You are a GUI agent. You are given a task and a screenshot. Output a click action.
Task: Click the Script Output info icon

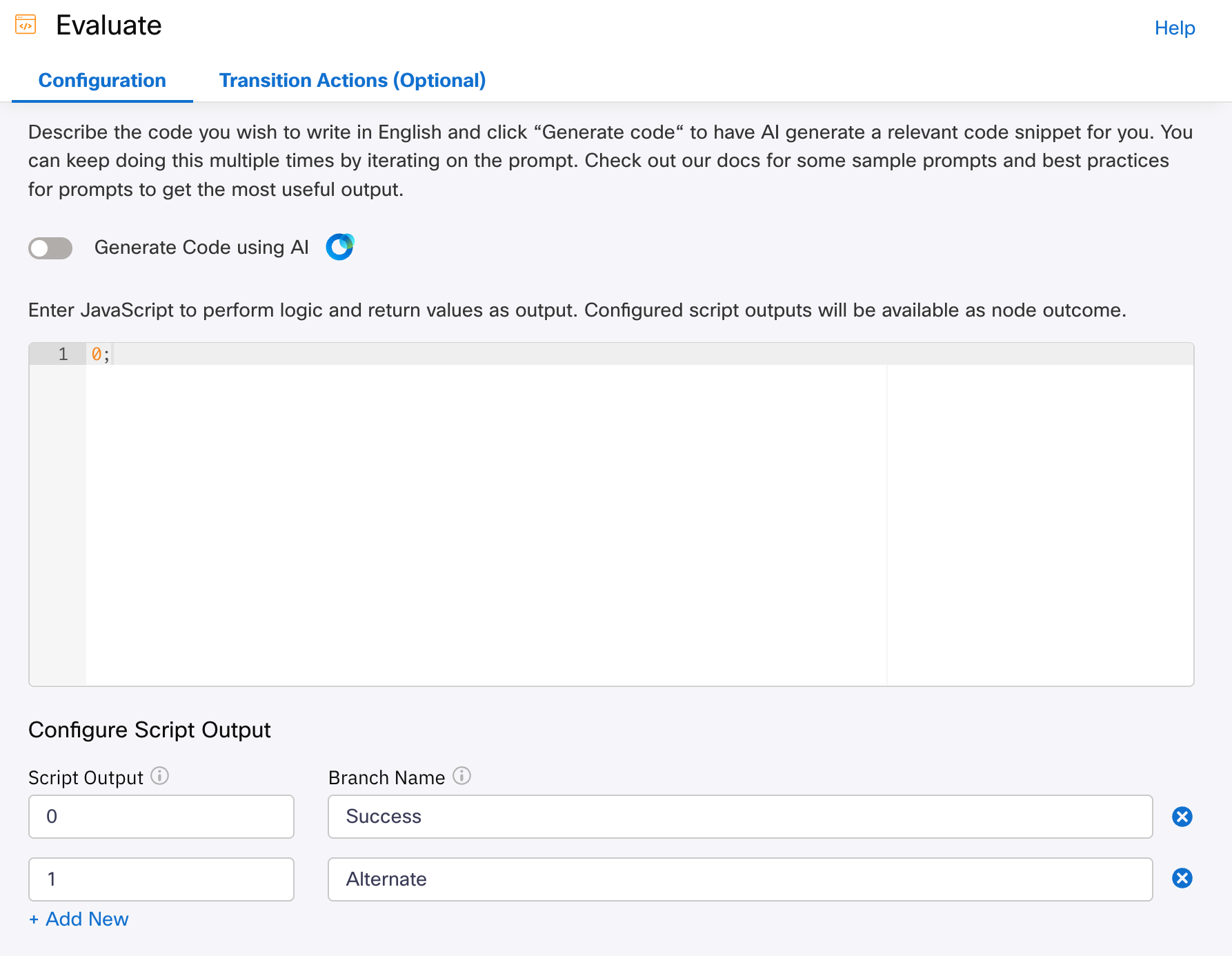click(x=160, y=776)
